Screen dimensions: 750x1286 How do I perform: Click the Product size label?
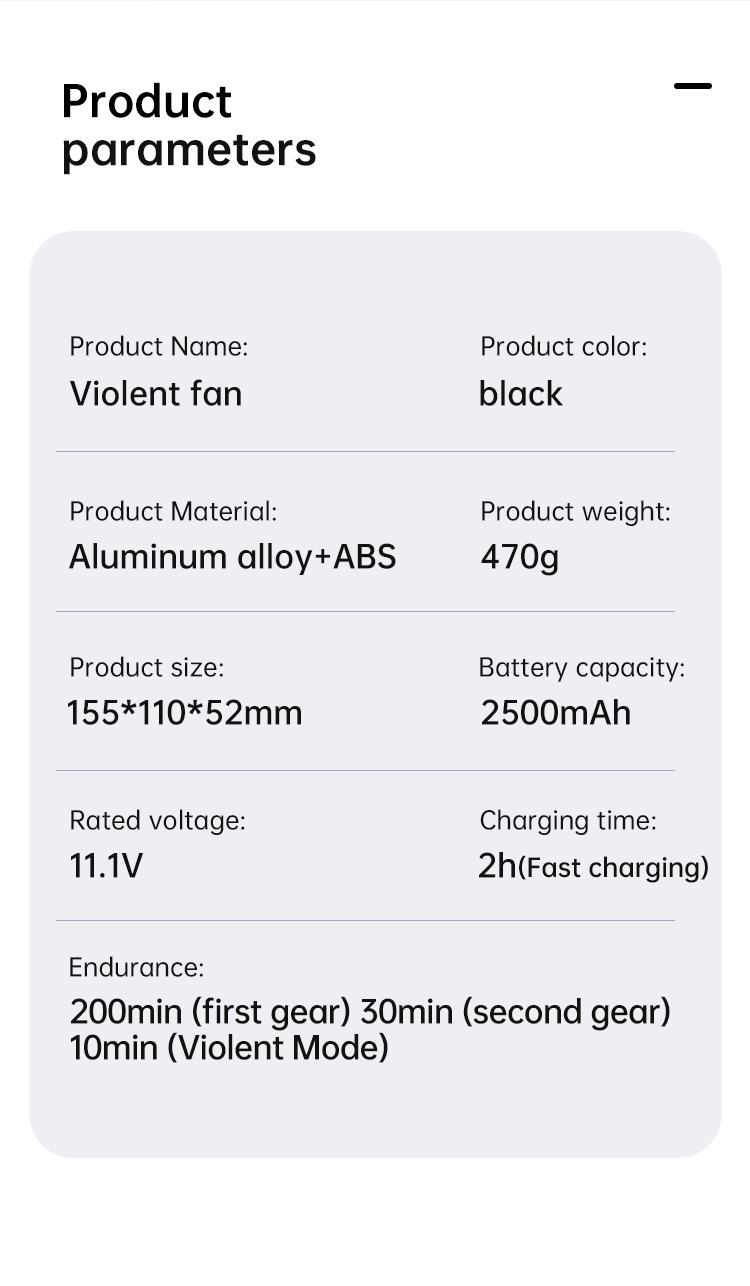(x=146, y=667)
